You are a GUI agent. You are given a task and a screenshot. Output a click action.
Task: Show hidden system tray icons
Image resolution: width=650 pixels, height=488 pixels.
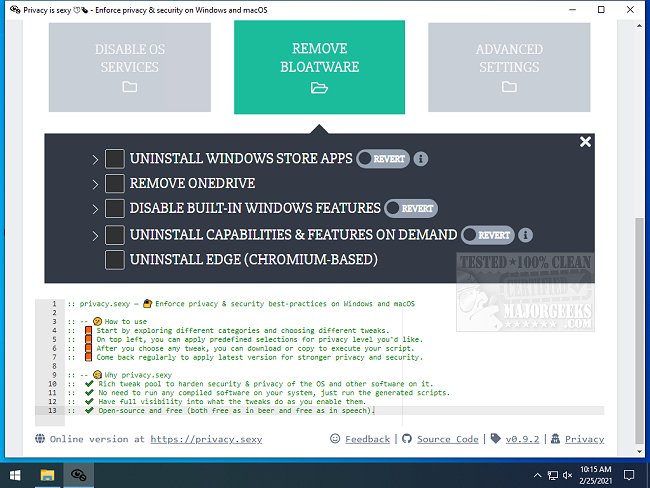tap(537, 475)
